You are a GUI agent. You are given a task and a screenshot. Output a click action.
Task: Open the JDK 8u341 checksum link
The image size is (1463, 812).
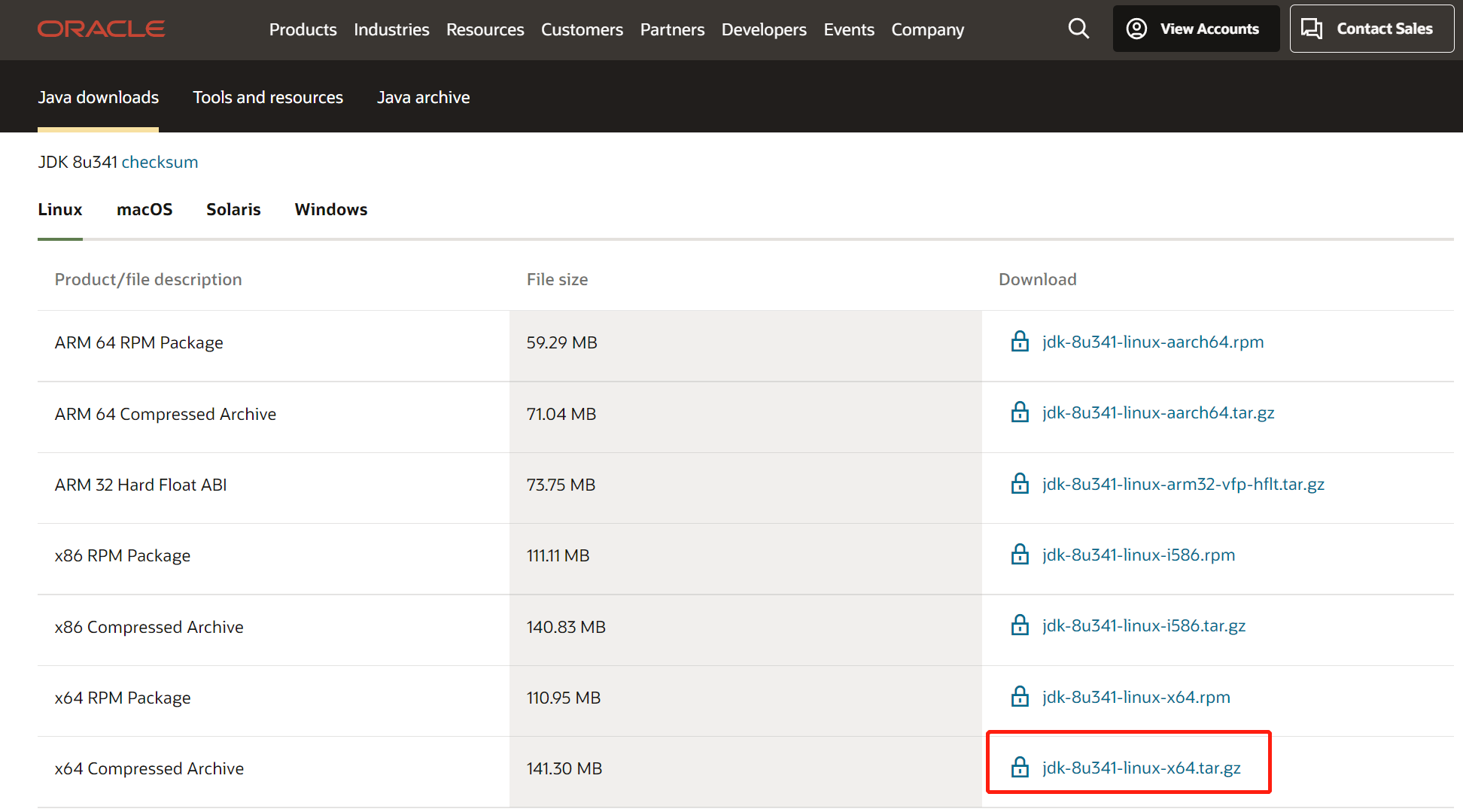pyautogui.click(x=160, y=162)
